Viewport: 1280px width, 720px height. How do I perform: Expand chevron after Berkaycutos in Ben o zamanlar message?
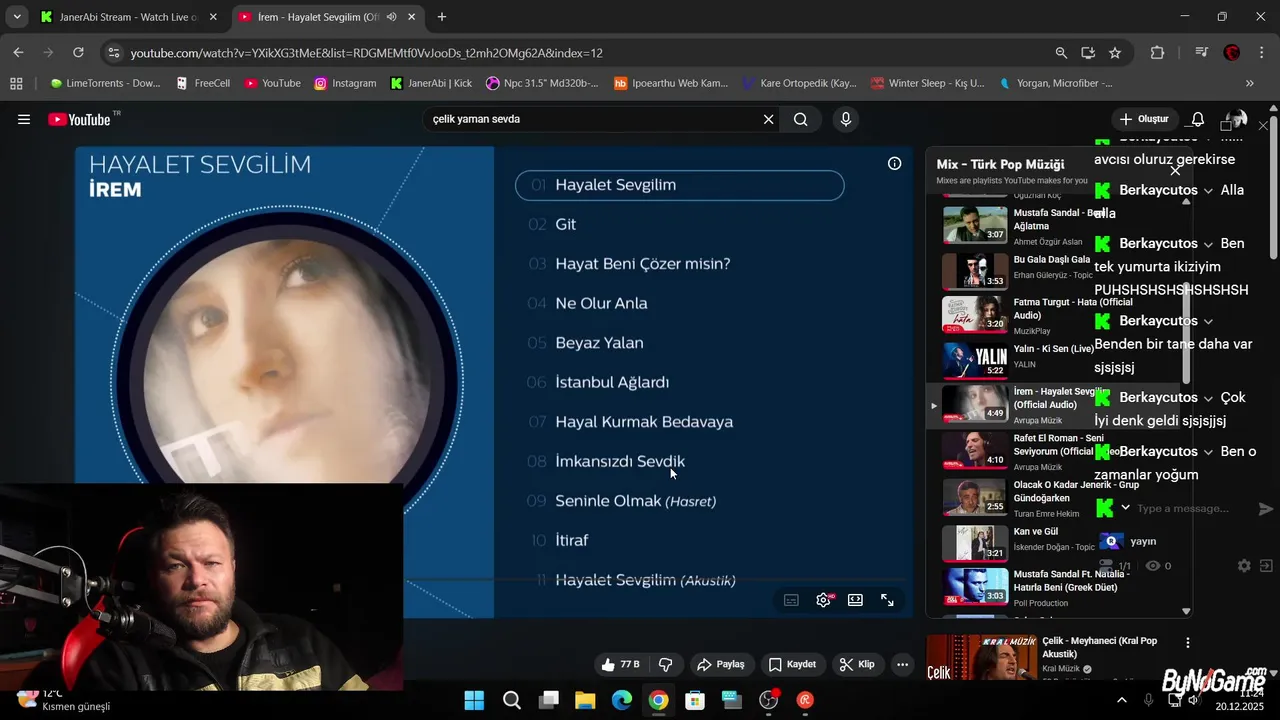pos(1208,451)
